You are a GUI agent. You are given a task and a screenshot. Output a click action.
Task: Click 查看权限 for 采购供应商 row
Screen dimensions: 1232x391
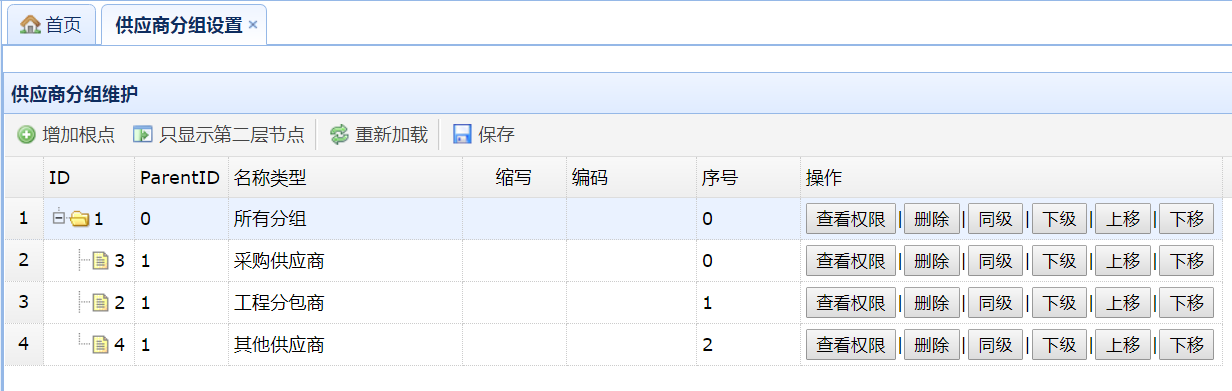(x=851, y=261)
